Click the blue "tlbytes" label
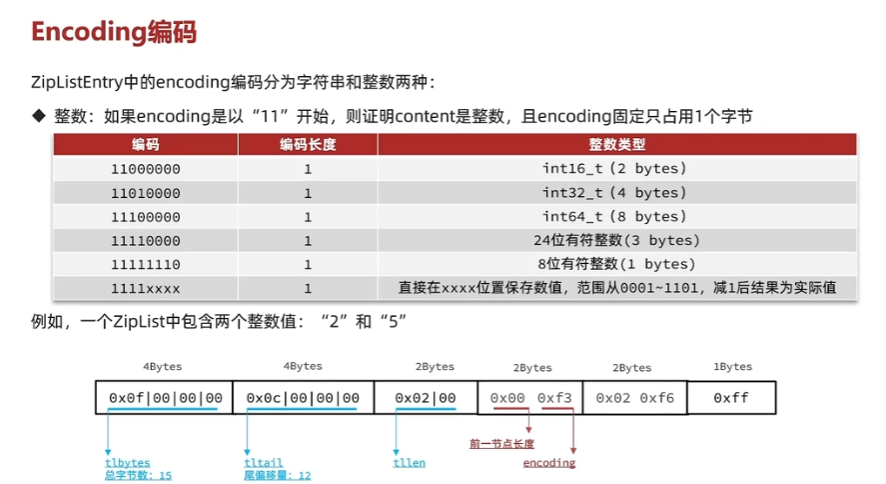 (x=128, y=463)
